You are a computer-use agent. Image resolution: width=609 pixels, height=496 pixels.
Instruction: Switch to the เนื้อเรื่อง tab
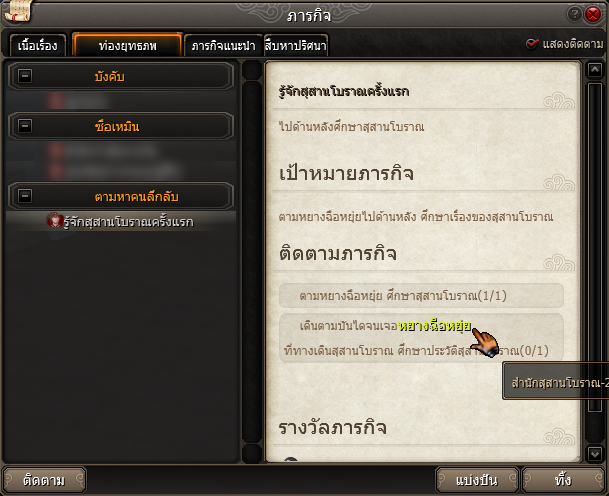coord(38,45)
